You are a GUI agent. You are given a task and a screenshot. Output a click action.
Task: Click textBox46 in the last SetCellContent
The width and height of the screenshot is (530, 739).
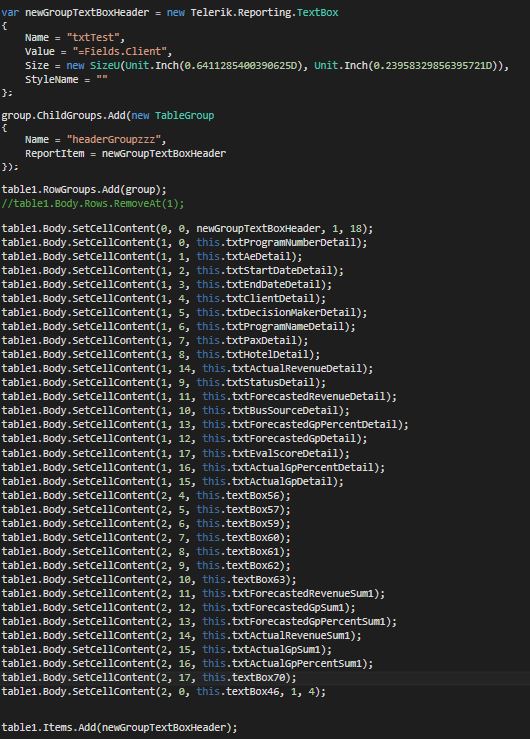click(253, 692)
